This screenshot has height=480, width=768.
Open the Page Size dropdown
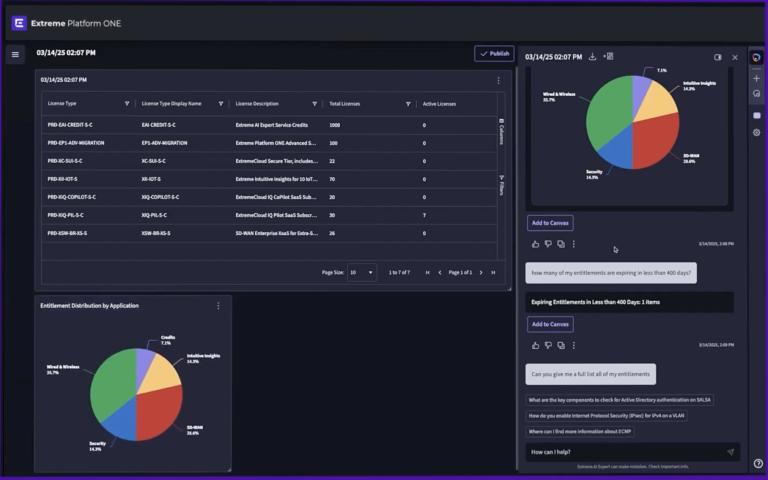pyautogui.click(x=361, y=272)
